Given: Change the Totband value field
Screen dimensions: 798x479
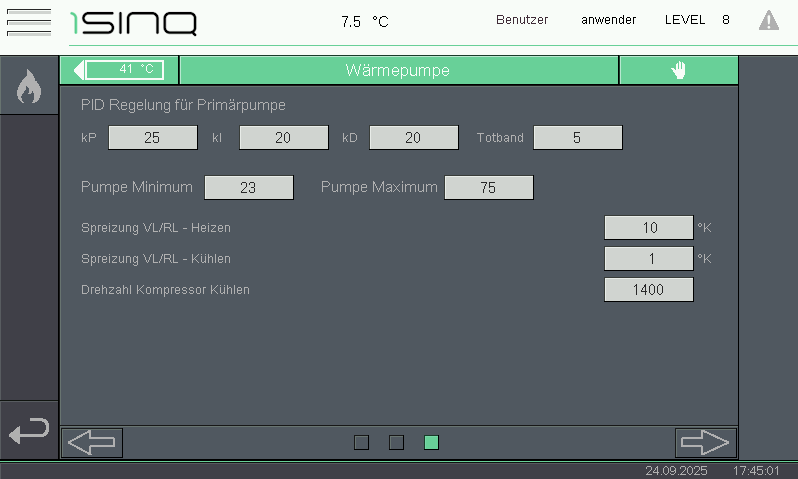Looking at the screenshot, I should tap(577, 138).
